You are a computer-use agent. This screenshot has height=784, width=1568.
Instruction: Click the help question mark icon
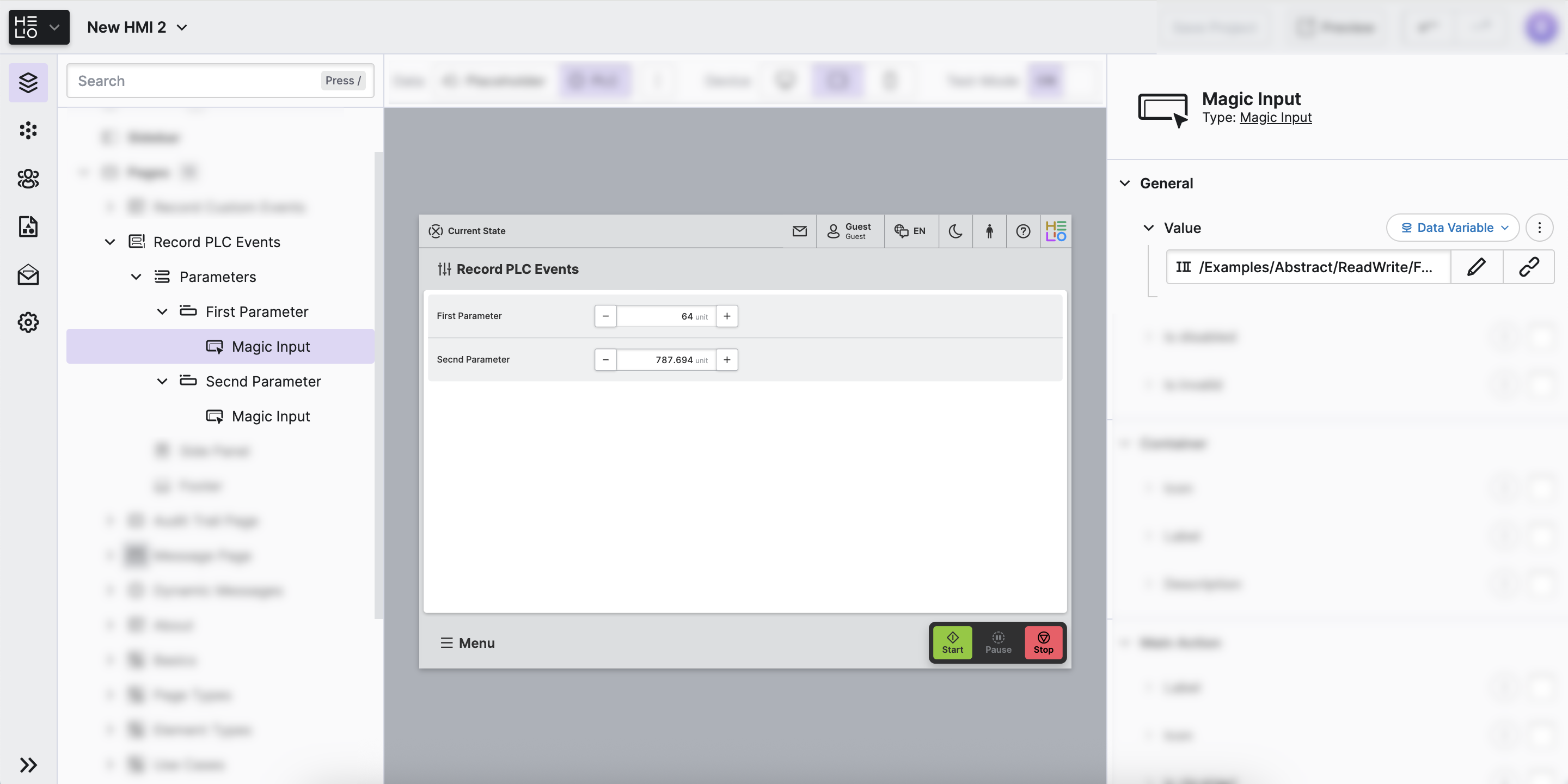click(x=1022, y=231)
